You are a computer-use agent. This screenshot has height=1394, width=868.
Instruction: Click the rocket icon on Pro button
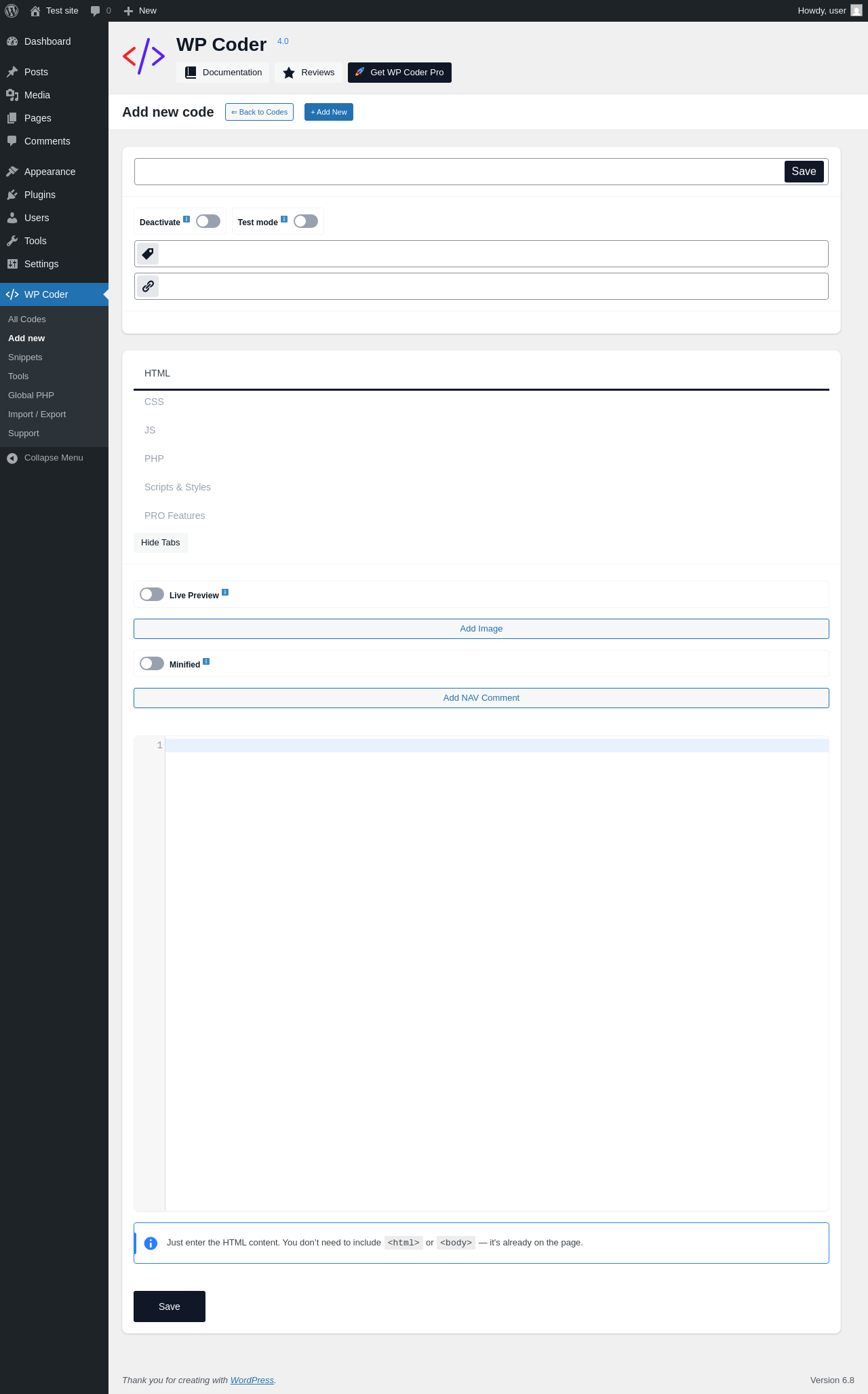[x=360, y=72]
